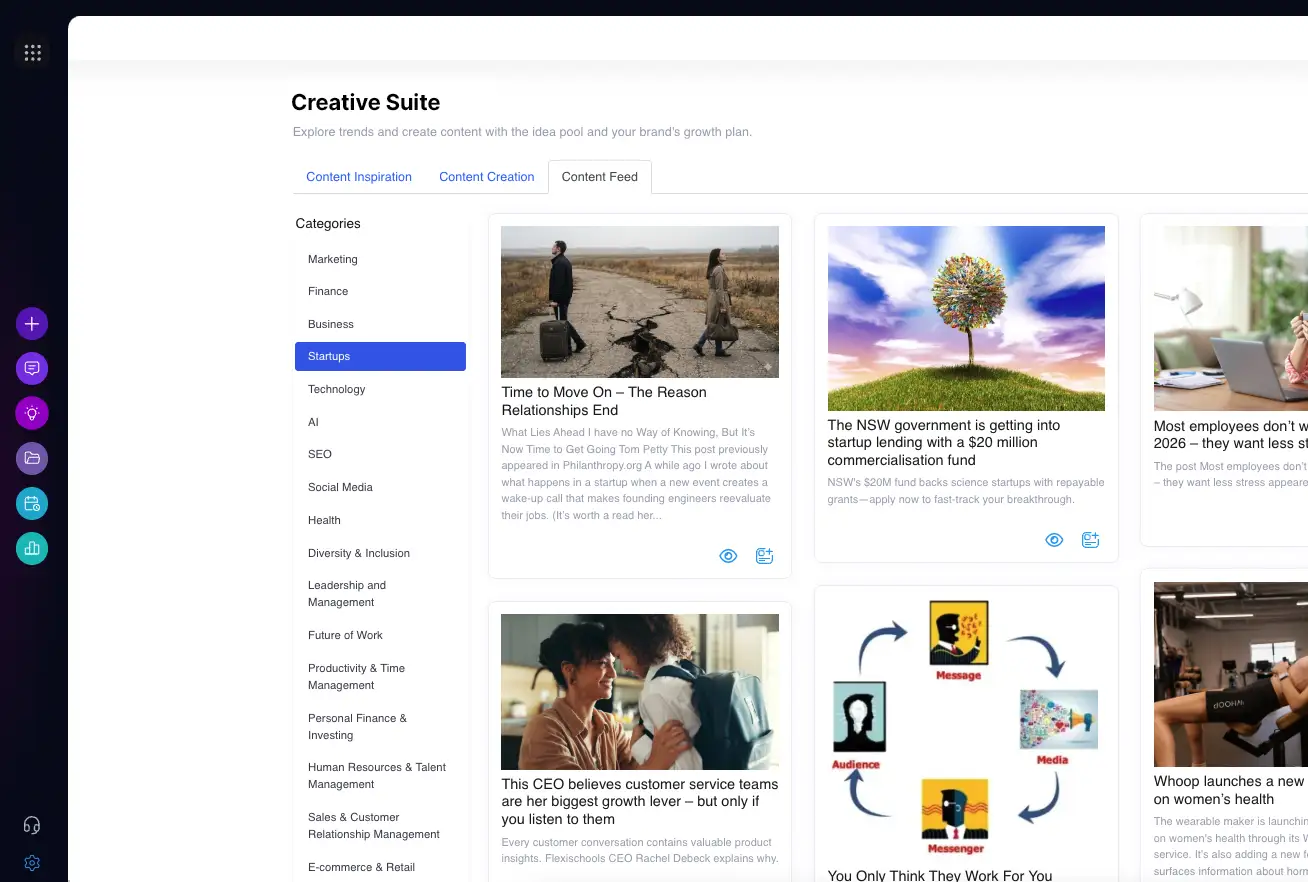Select the Marketing category
Screen dimensions: 1308x882
point(333,259)
